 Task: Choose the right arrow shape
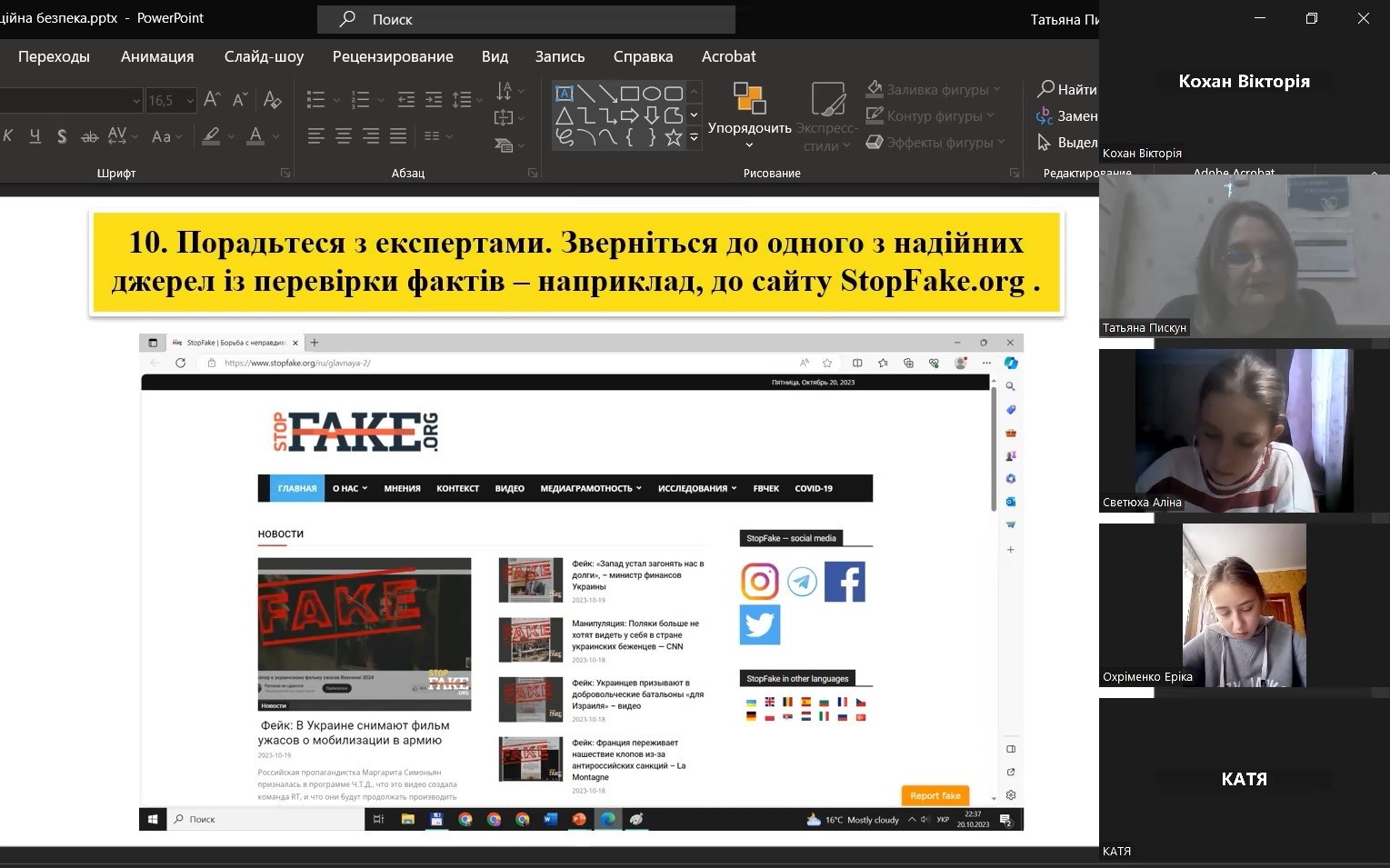630,115
